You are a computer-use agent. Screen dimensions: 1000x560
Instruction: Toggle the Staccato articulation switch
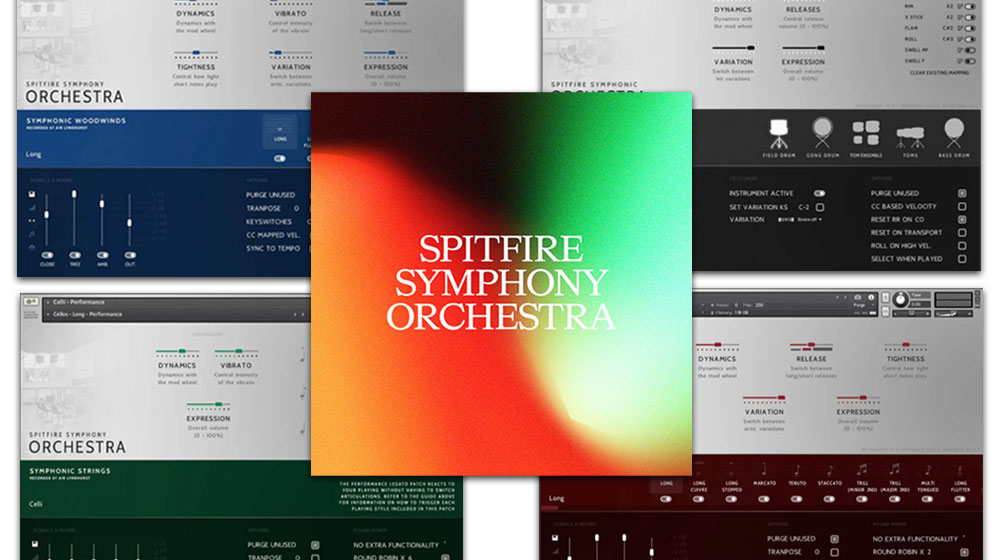(830, 499)
